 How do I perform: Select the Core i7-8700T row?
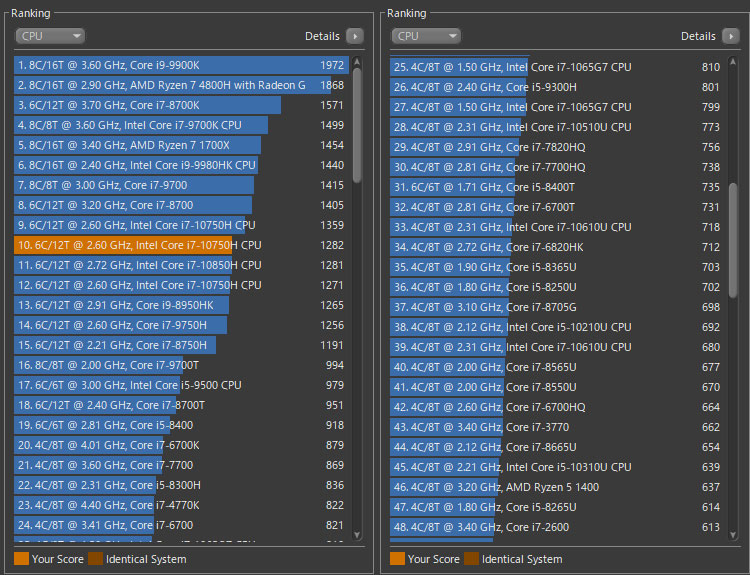coord(182,406)
